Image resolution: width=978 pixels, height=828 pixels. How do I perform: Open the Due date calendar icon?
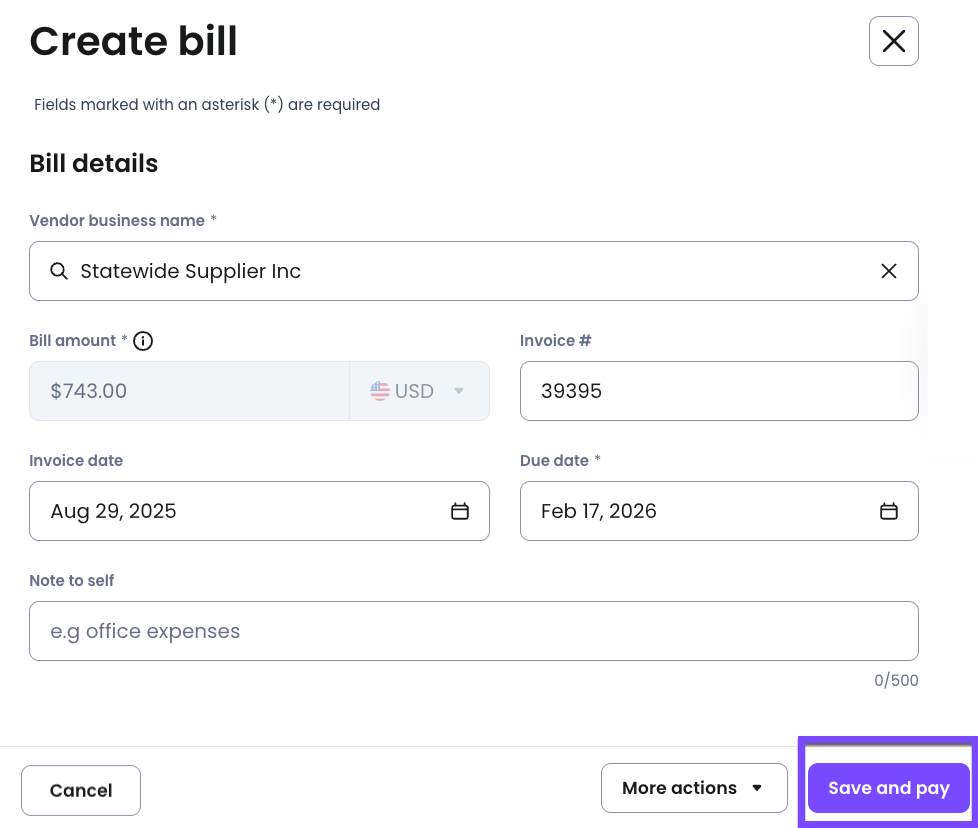[888, 511]
